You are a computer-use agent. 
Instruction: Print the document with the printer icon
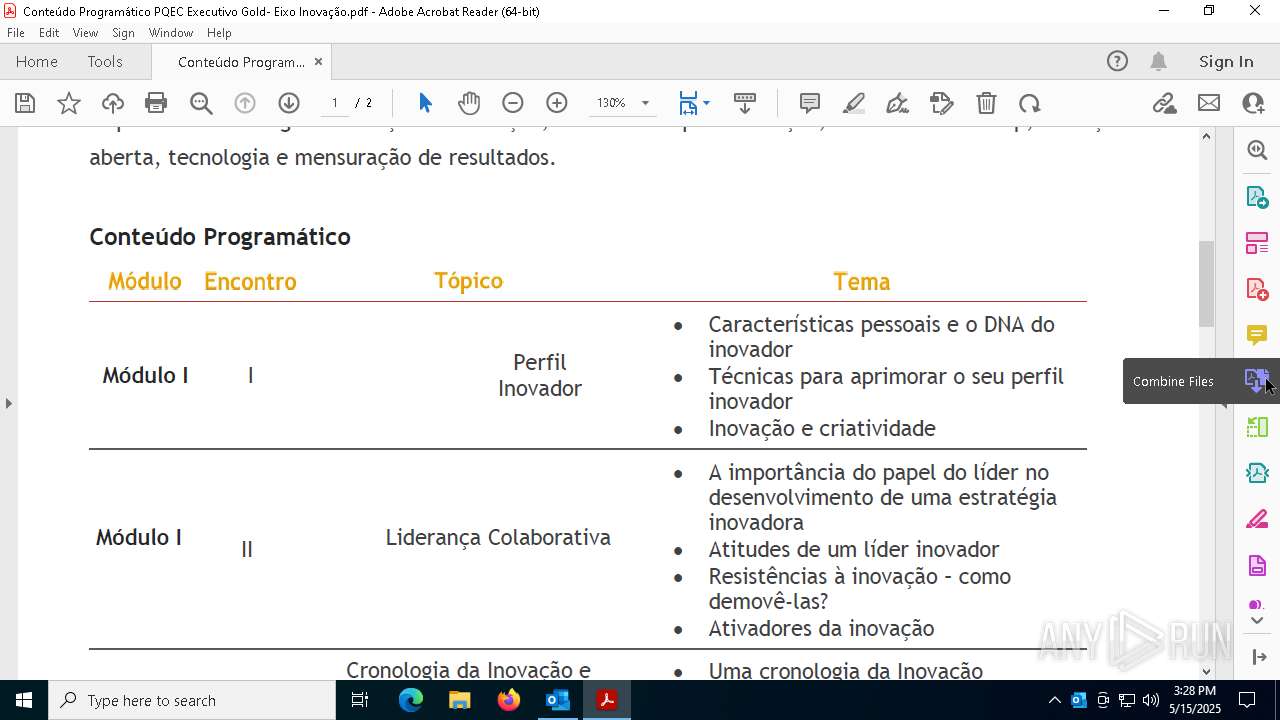156,103
